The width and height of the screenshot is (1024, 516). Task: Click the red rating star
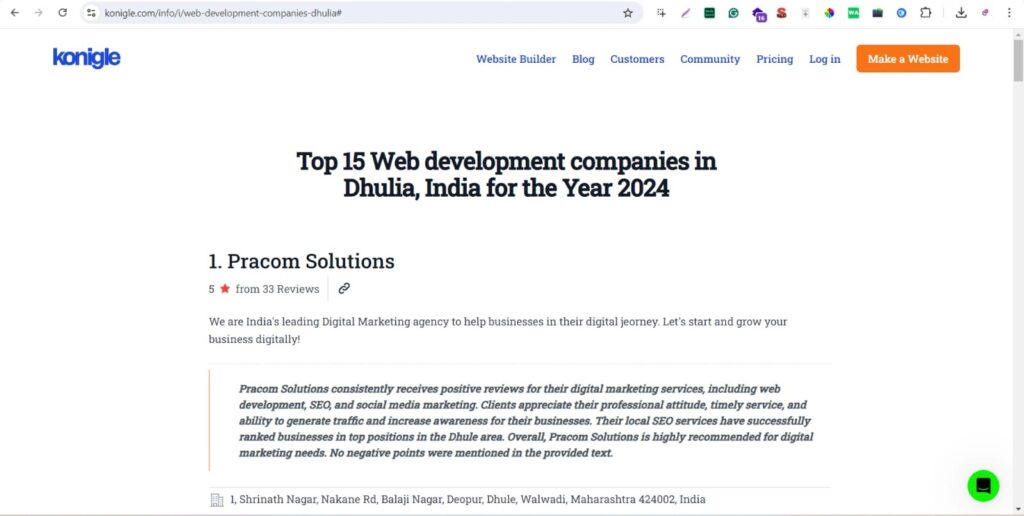coord(225,288)
